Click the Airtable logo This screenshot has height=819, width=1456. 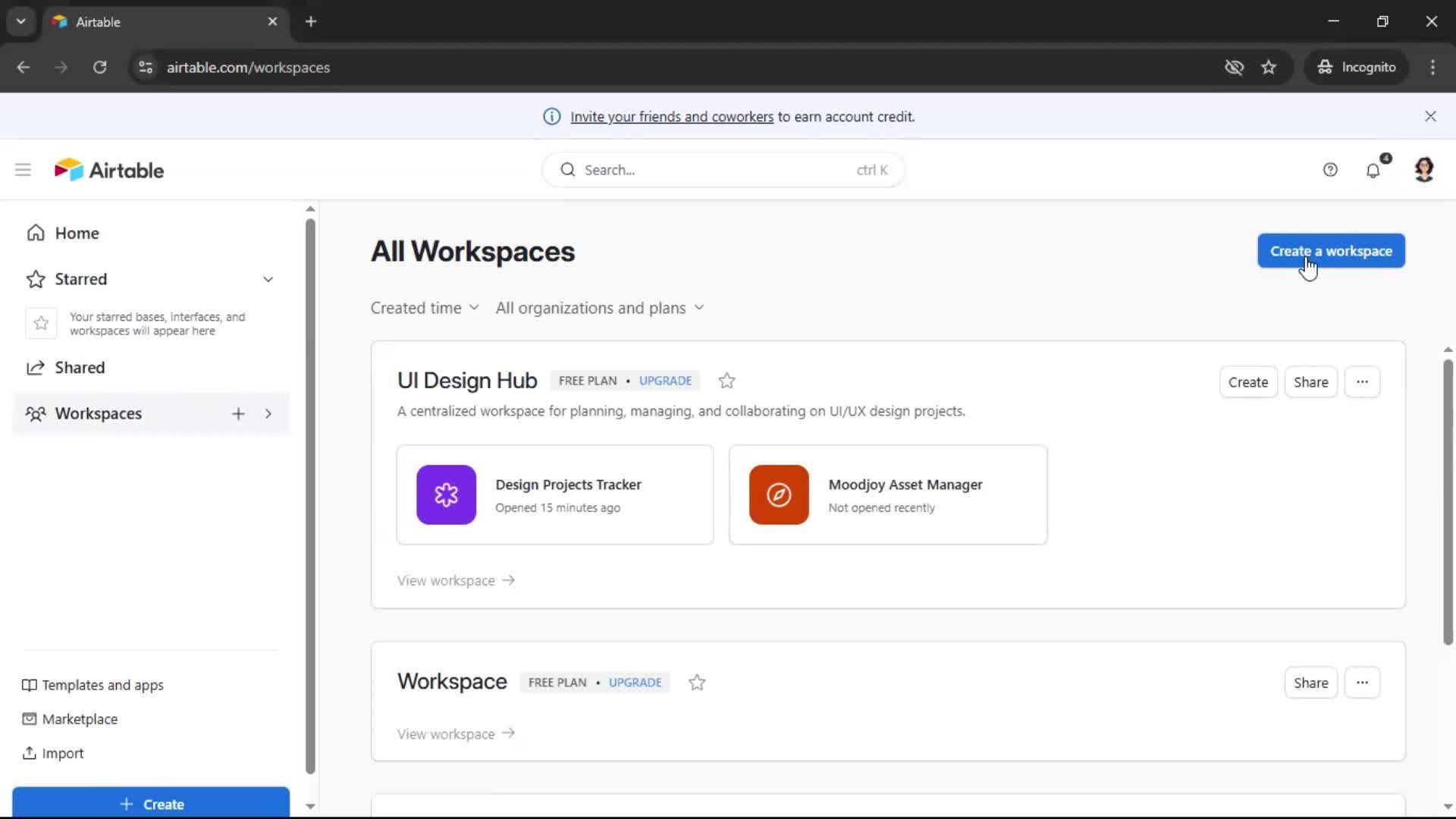coord(109,170)
